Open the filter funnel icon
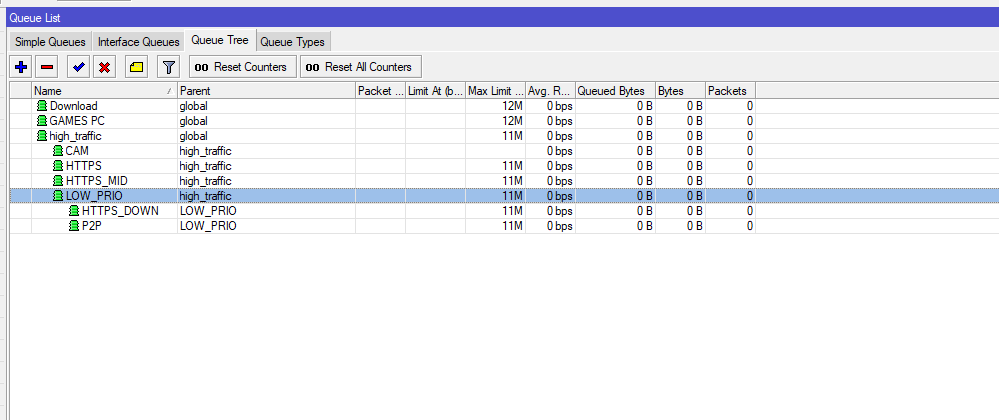The image size is (999, 420). (169, 67)
